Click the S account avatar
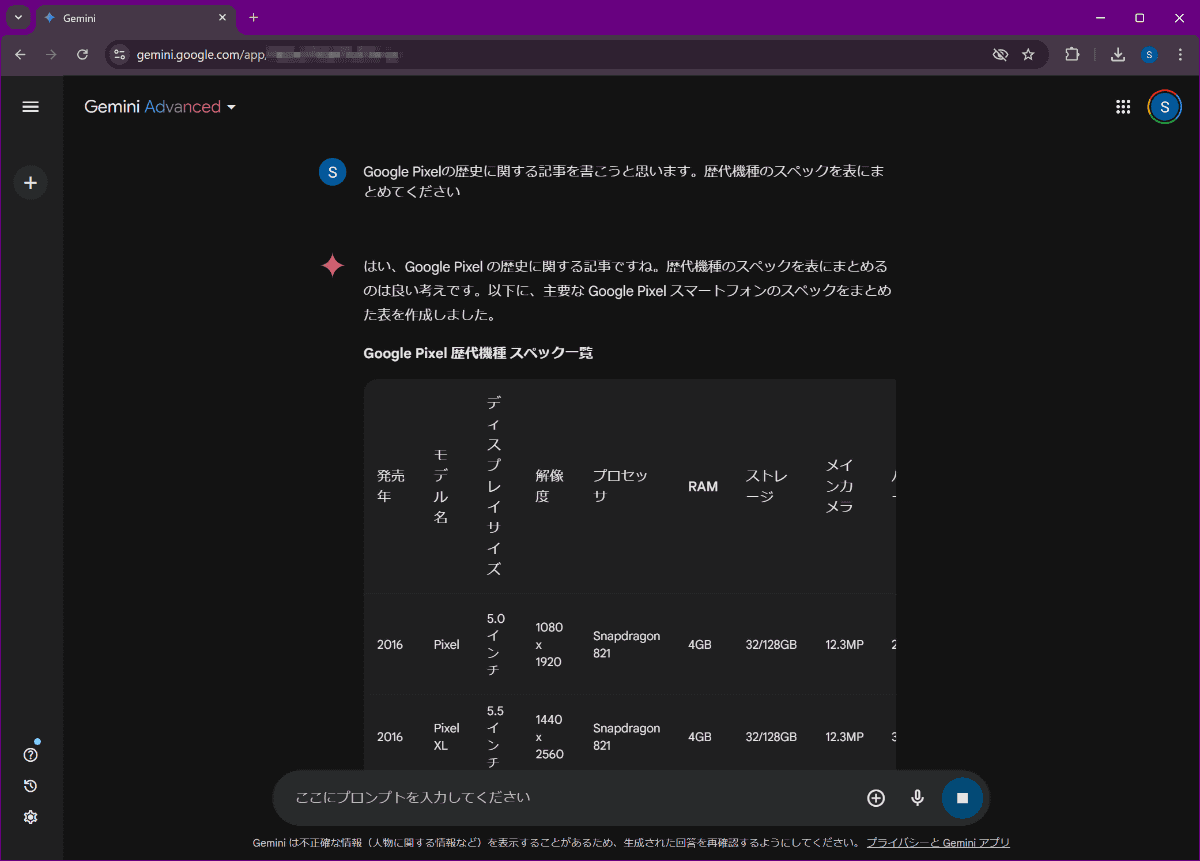Image resolution: width=1200 pixels, height=861 pixels. 1163,106
